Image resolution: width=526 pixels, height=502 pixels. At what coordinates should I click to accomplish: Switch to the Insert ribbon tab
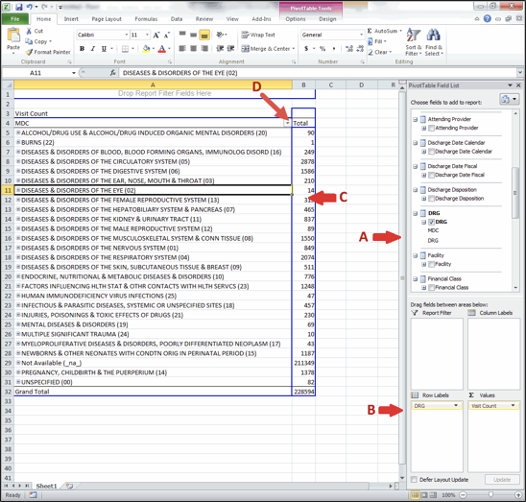[71, 19]
